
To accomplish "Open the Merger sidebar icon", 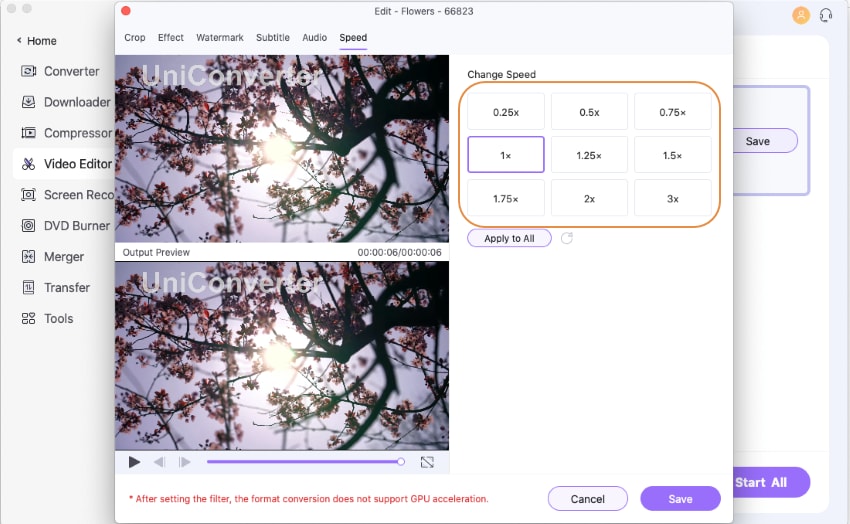I will pos(28,256).
